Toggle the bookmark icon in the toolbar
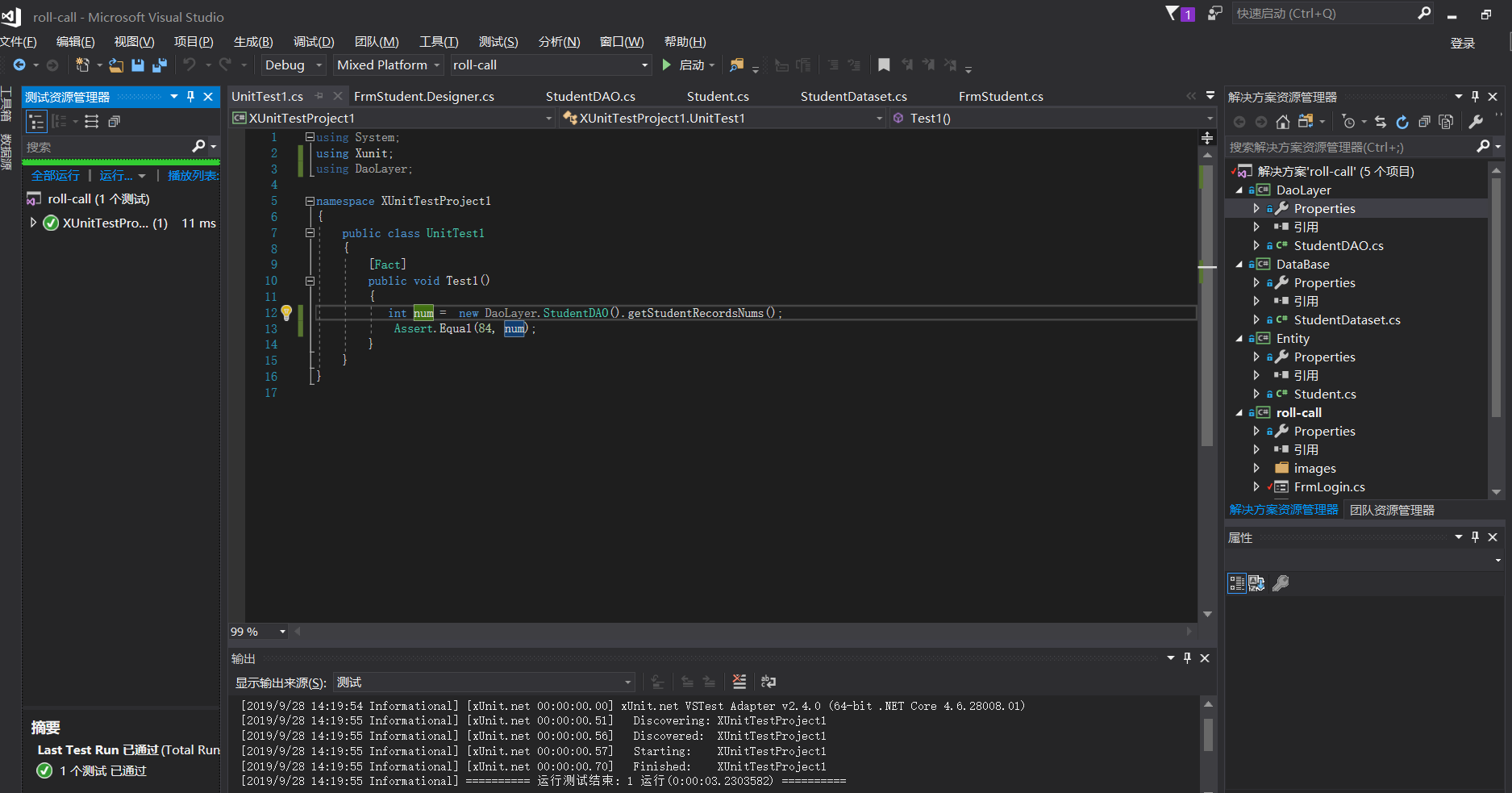The height and width of the screenshot is (793, 1512). (884, 65)
